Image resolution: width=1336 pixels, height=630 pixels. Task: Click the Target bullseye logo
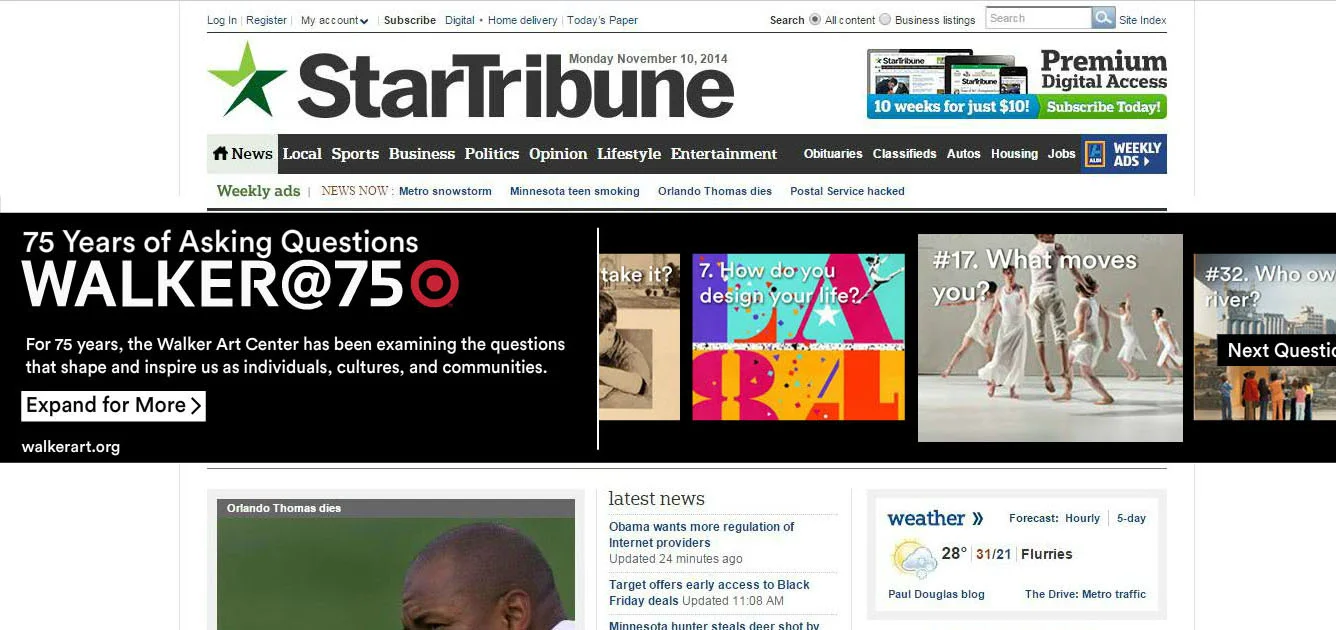(x=434, y=284)
